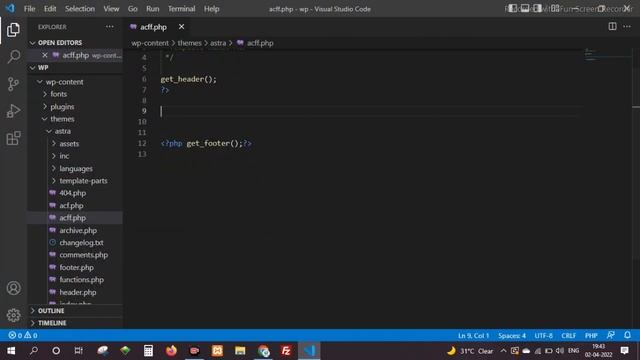The image size is (640, 360).
Task: Open File Explorer from the taskbar
Action: [240, 351]
